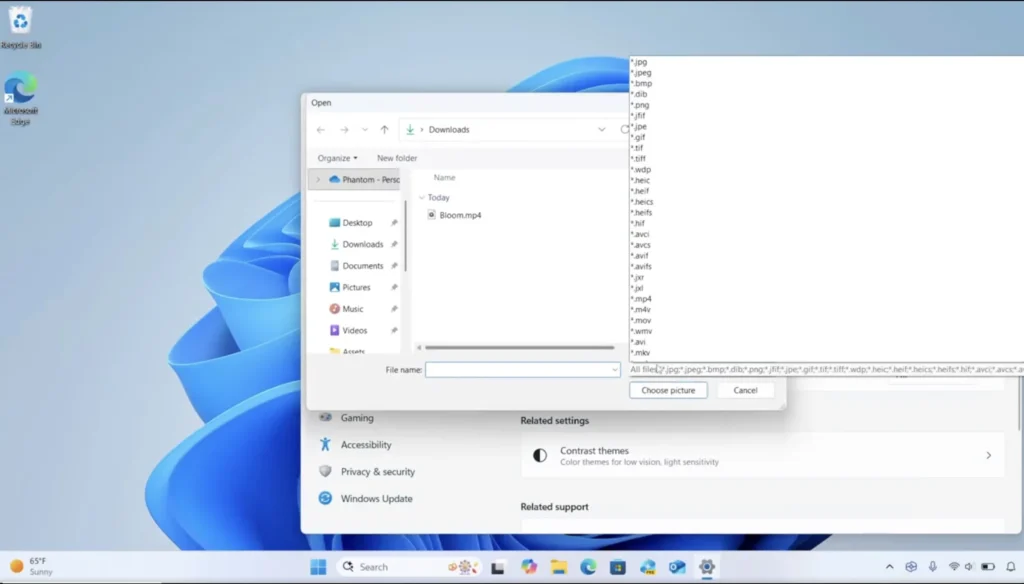Viewport: 1024px width, 584px height.
Task: Open Desktop folder in navigation pane
Action: click(357, 223)
